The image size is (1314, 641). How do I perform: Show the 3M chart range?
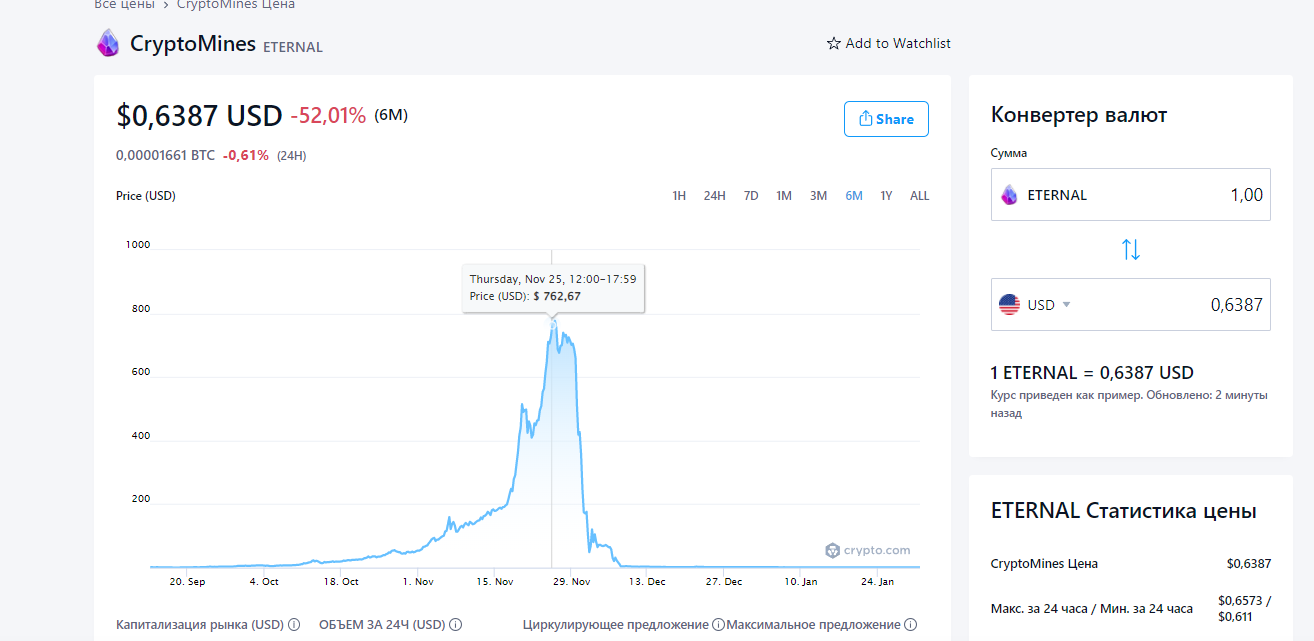pos(818,196)
